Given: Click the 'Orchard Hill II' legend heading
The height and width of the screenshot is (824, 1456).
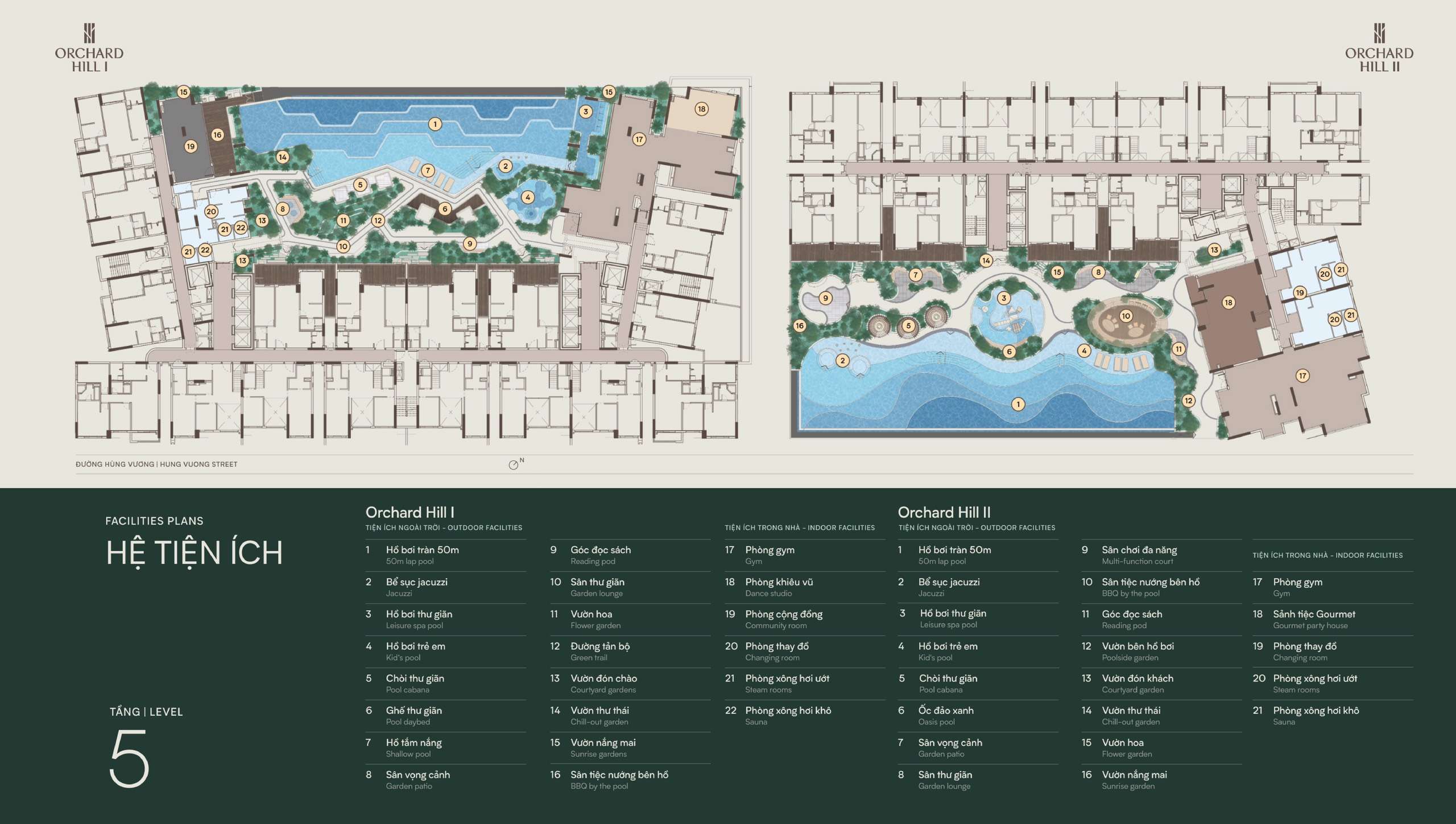Looking at the screenshot, I should click(x=944, y=512).
